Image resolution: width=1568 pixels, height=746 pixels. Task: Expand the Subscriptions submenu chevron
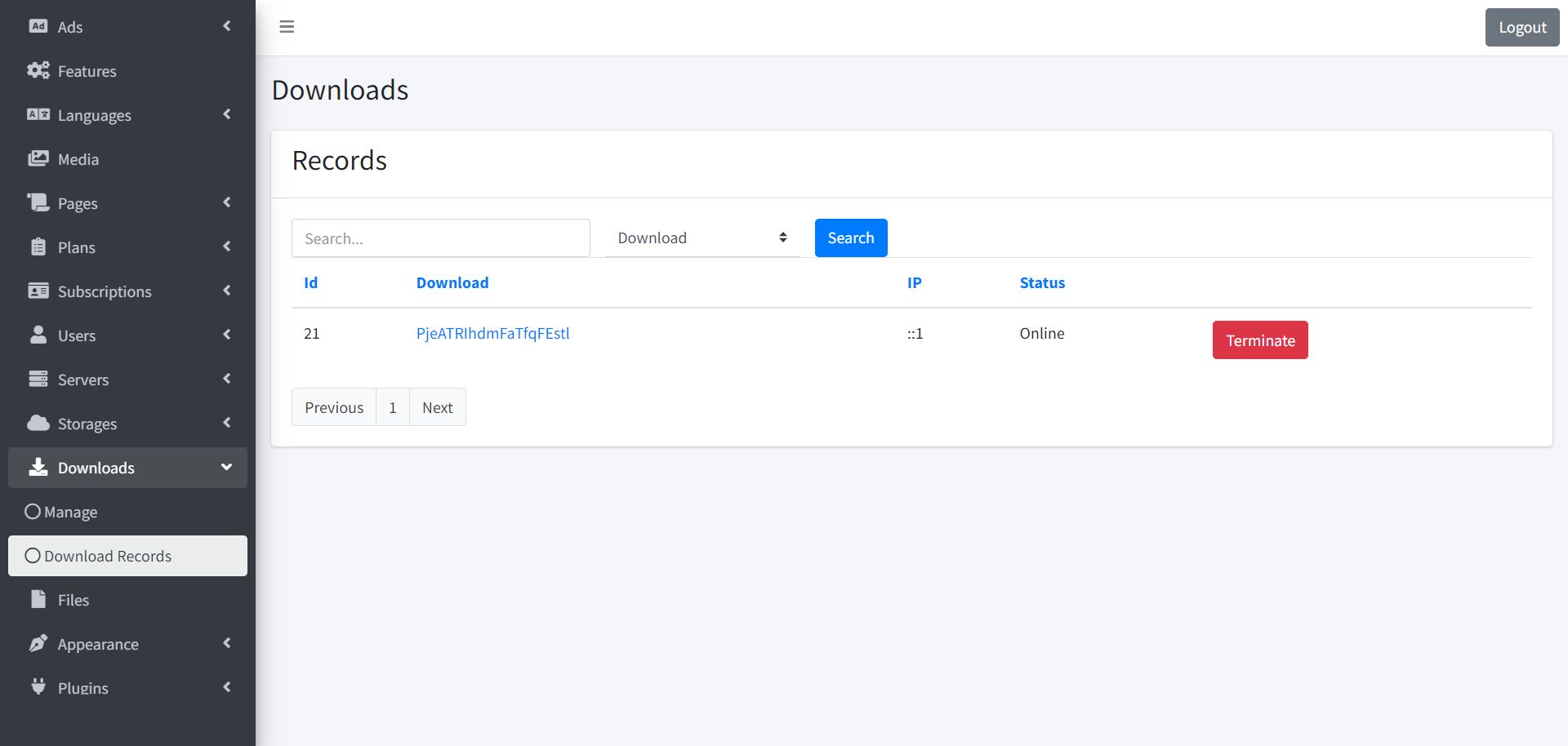tap(227, 291)
